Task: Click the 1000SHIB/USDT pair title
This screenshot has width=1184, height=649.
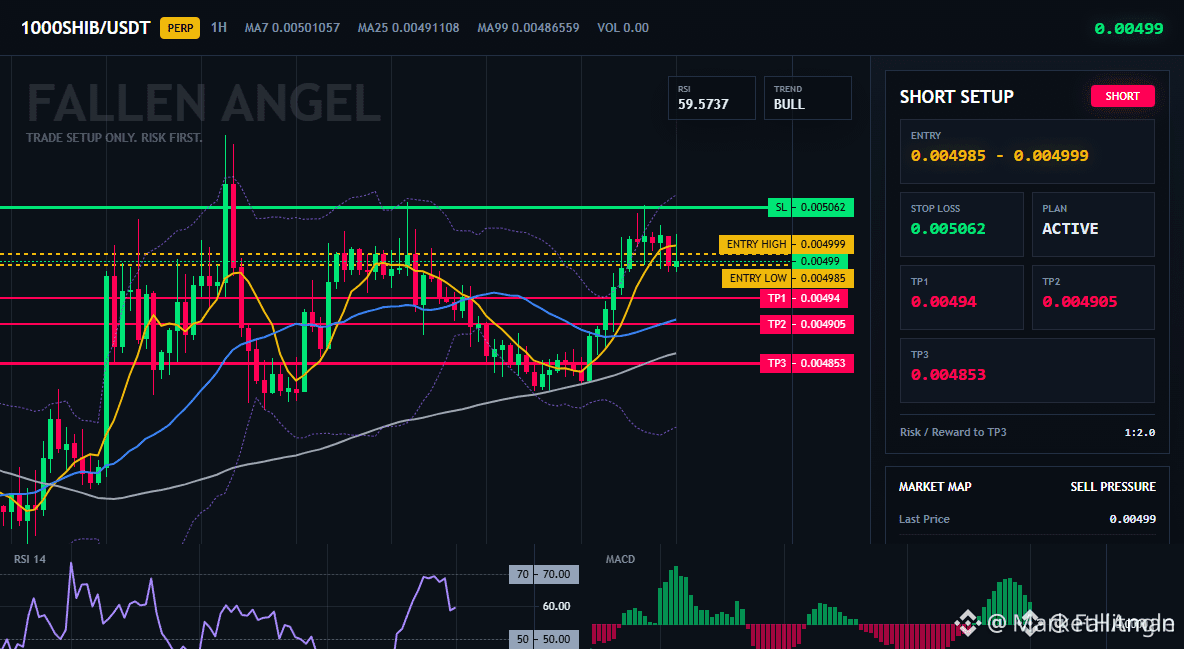Action: coord(86,29)
